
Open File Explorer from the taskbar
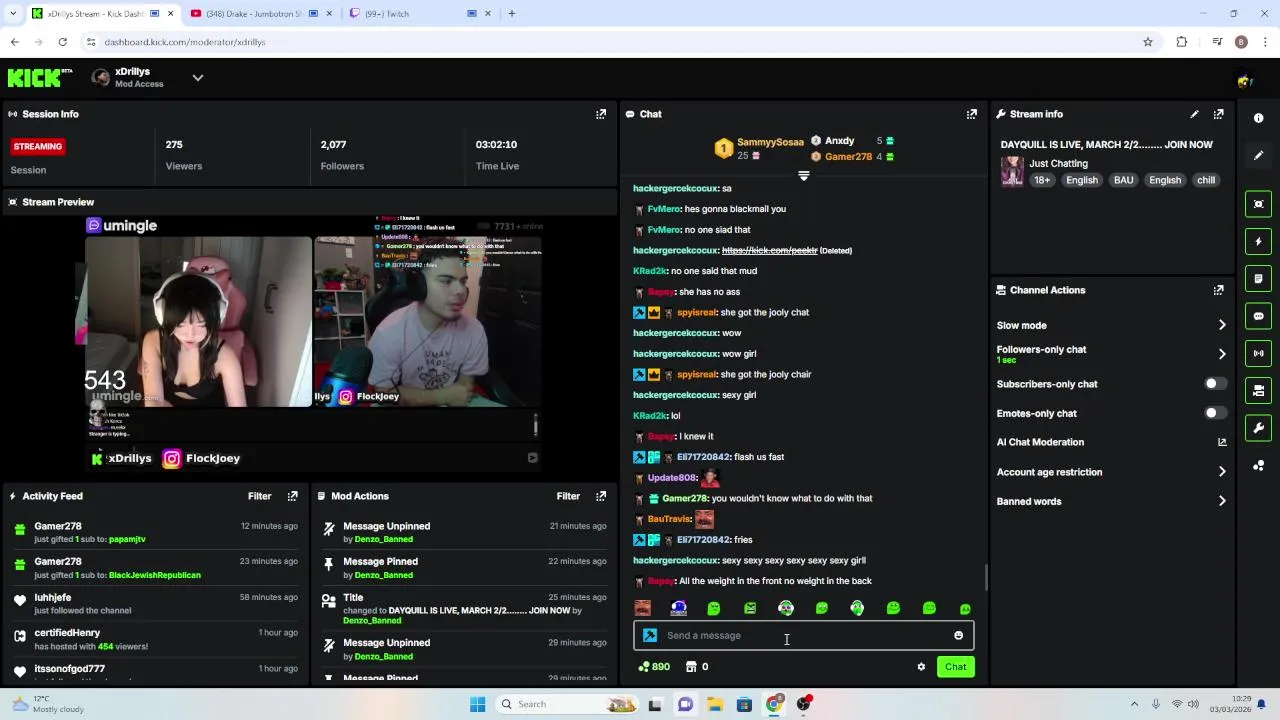tap(715, 704)
